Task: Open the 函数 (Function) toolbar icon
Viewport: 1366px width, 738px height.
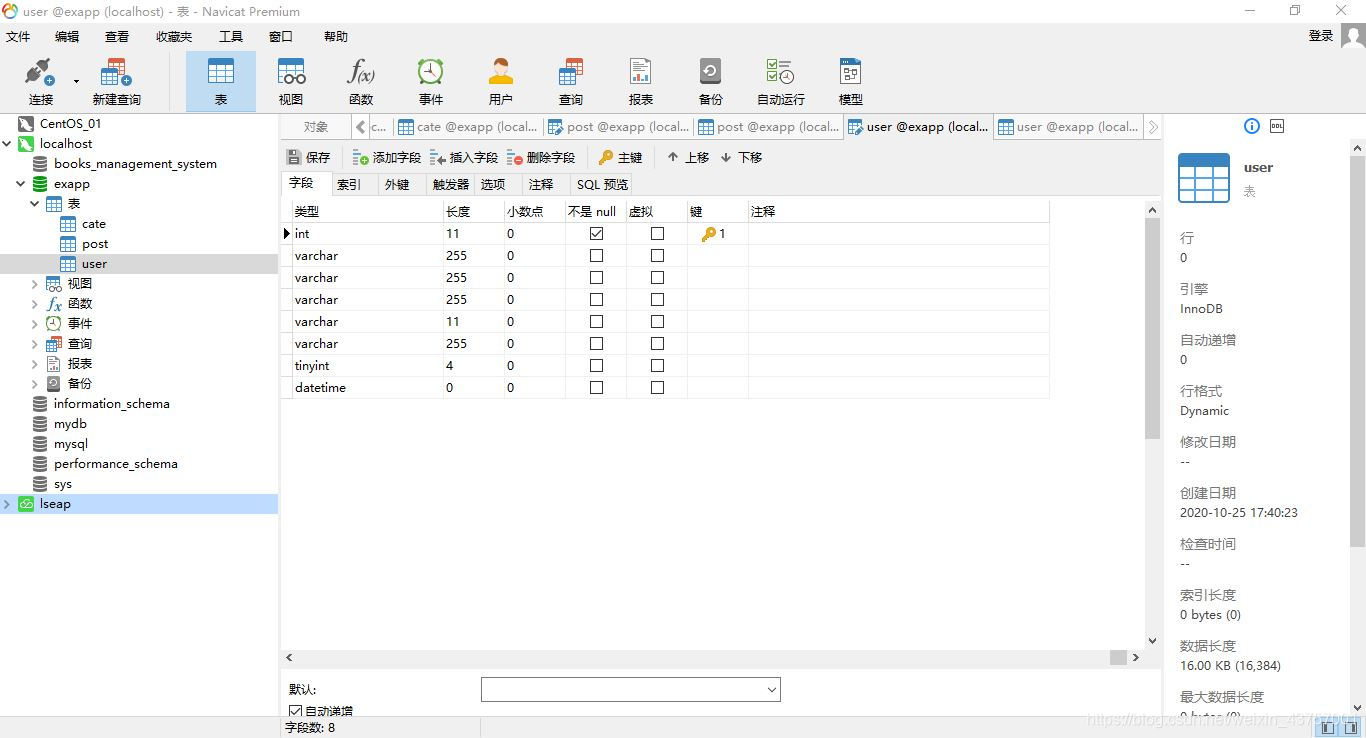Action: click(361, 81)
